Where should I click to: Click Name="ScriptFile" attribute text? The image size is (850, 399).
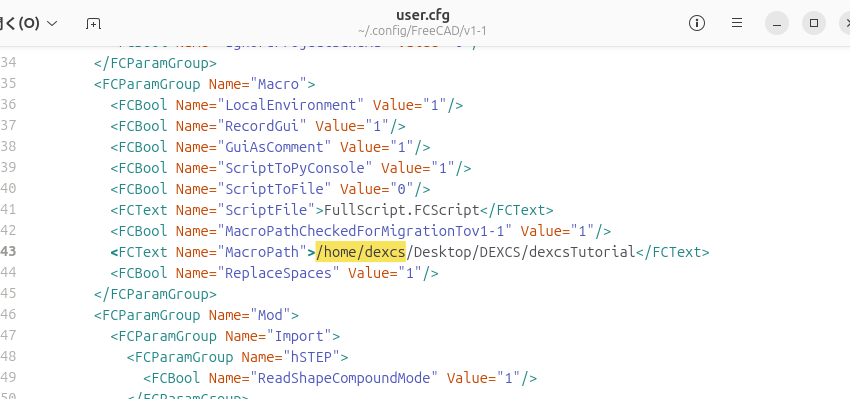(246, 210)
